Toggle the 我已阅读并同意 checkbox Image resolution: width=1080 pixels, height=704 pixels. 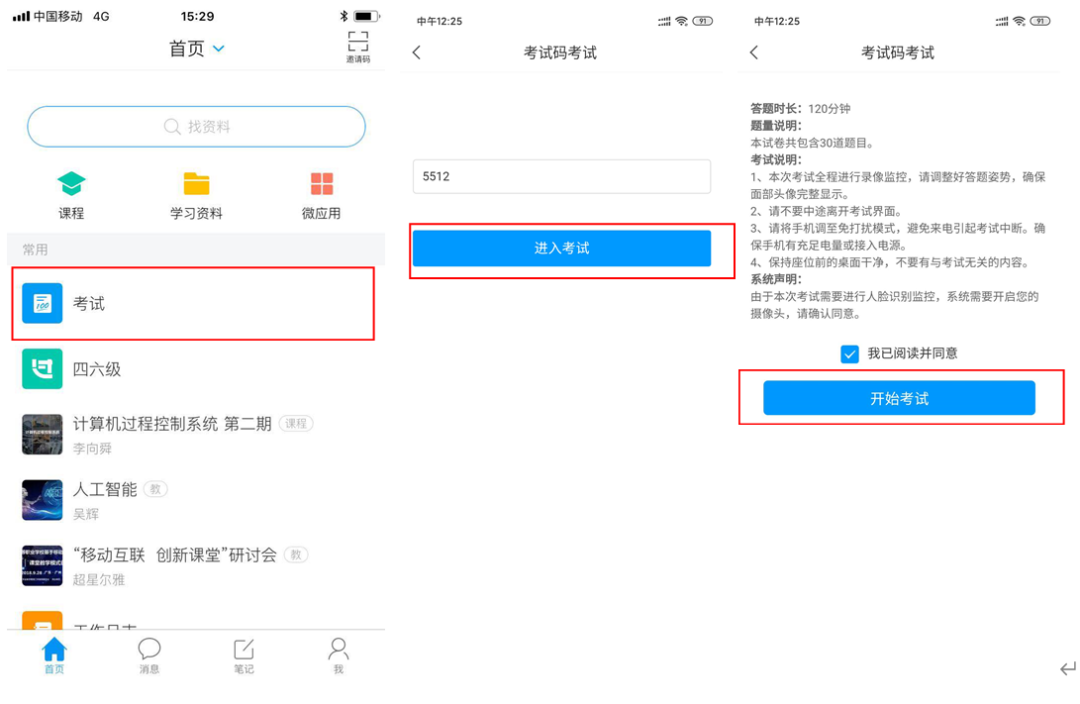(x=850, y=354)
